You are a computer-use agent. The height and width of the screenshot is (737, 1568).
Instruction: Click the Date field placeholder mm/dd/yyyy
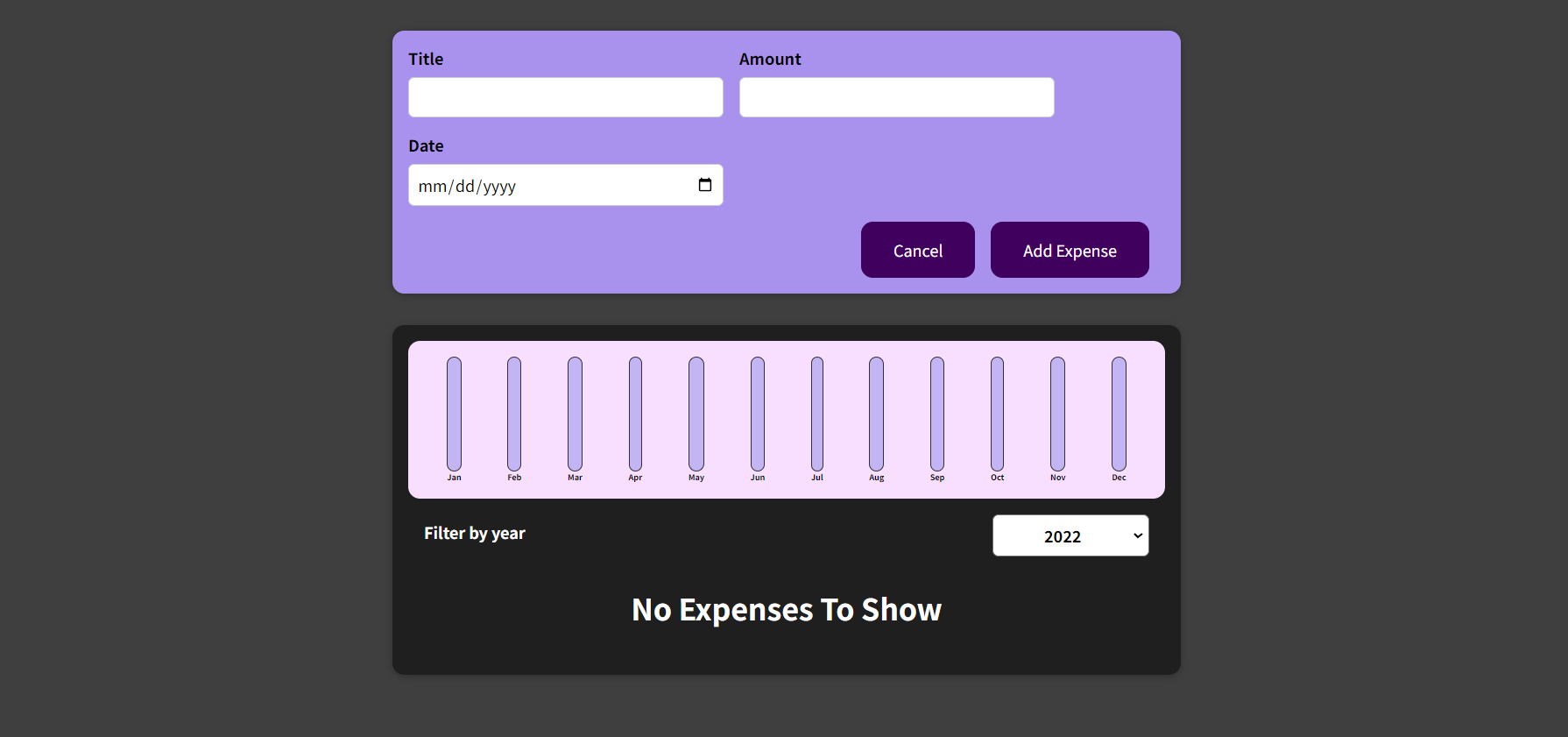(x=467, y=186)
